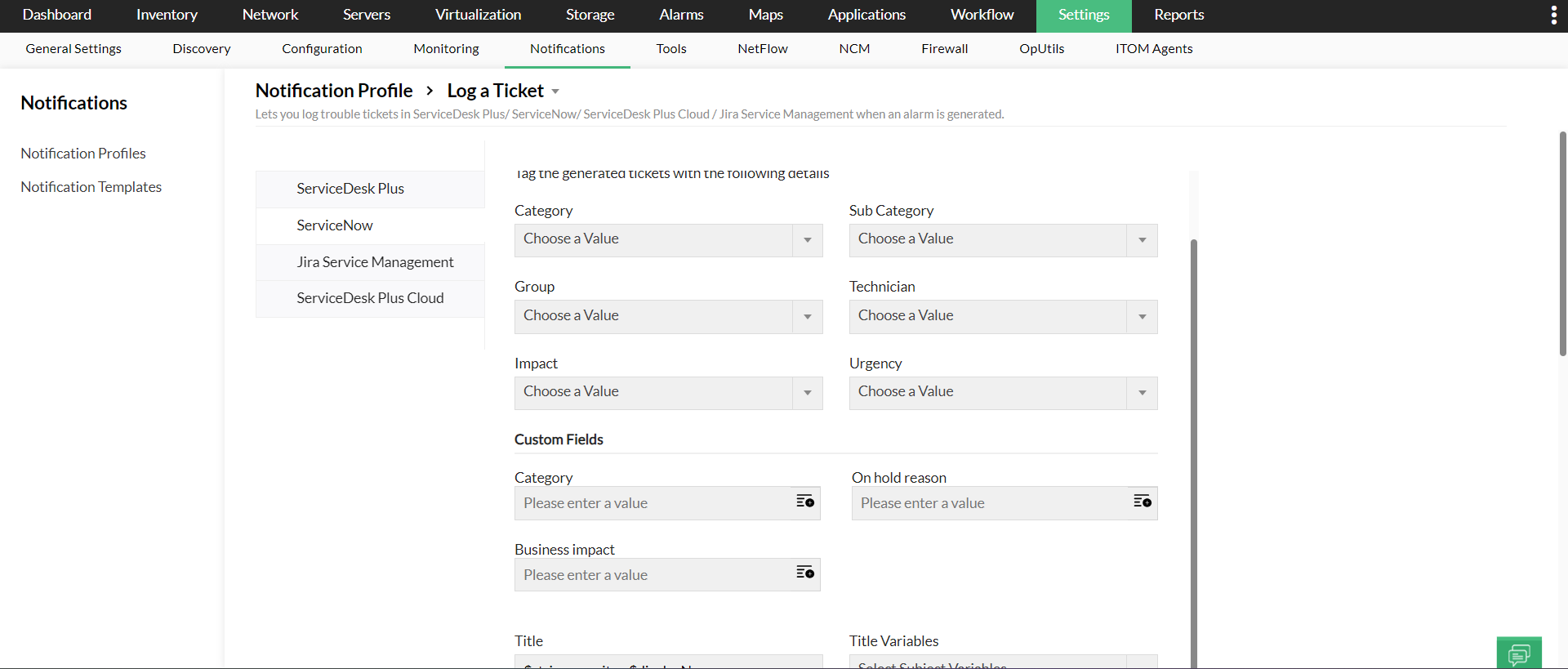Open the Category dropdown
The height and width of the screenshot is (669, 1568).
[x=668, y=240]
